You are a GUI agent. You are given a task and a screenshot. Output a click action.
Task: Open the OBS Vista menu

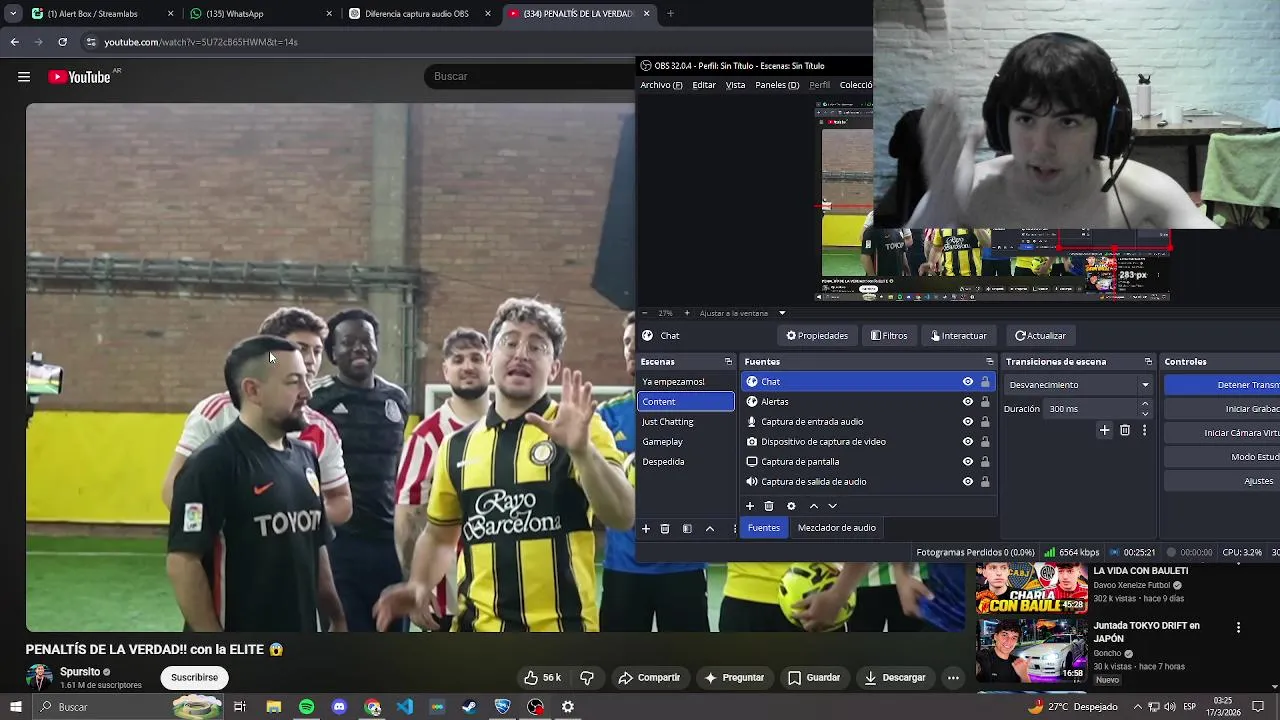735,85
